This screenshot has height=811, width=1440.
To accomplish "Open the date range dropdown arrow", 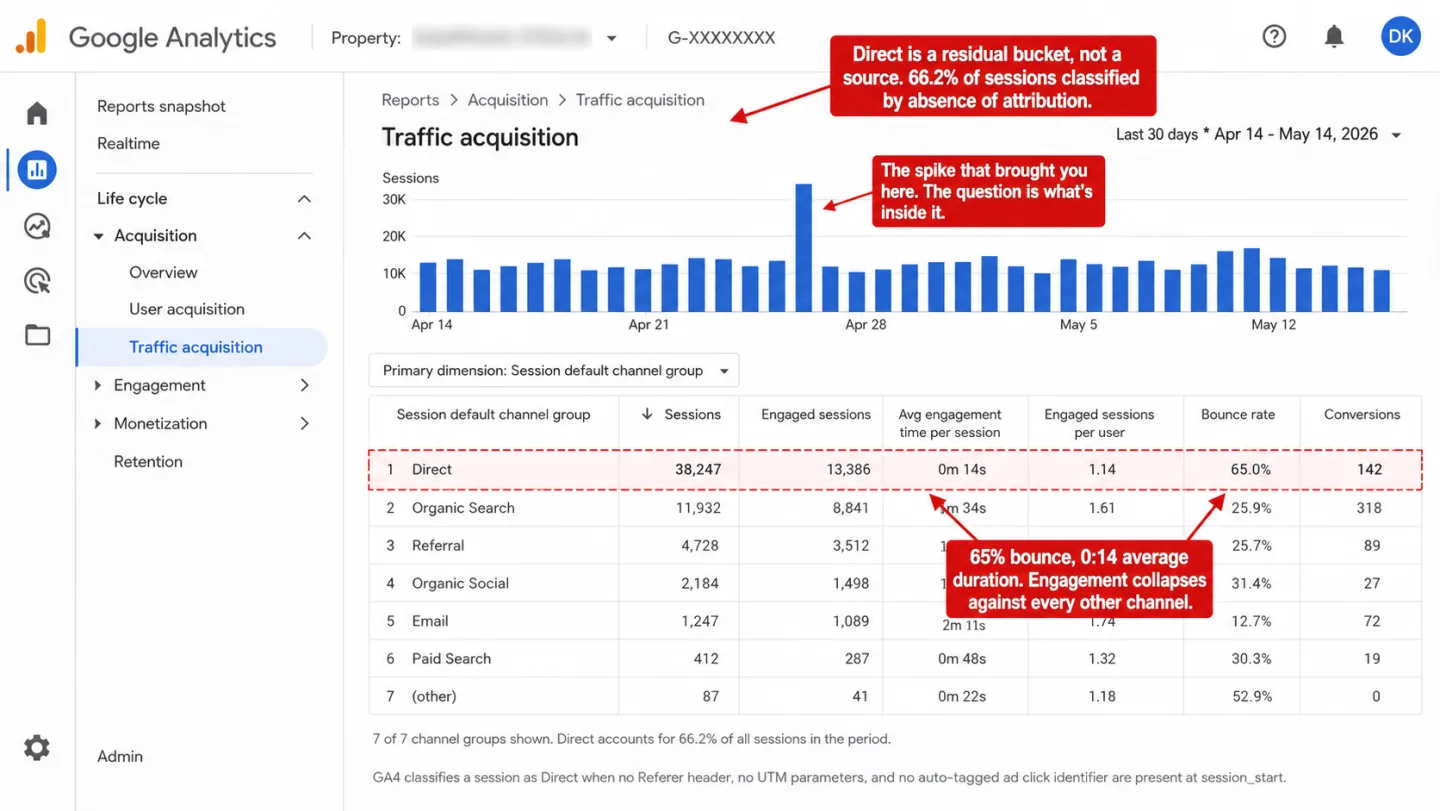I will [1397, 135].
